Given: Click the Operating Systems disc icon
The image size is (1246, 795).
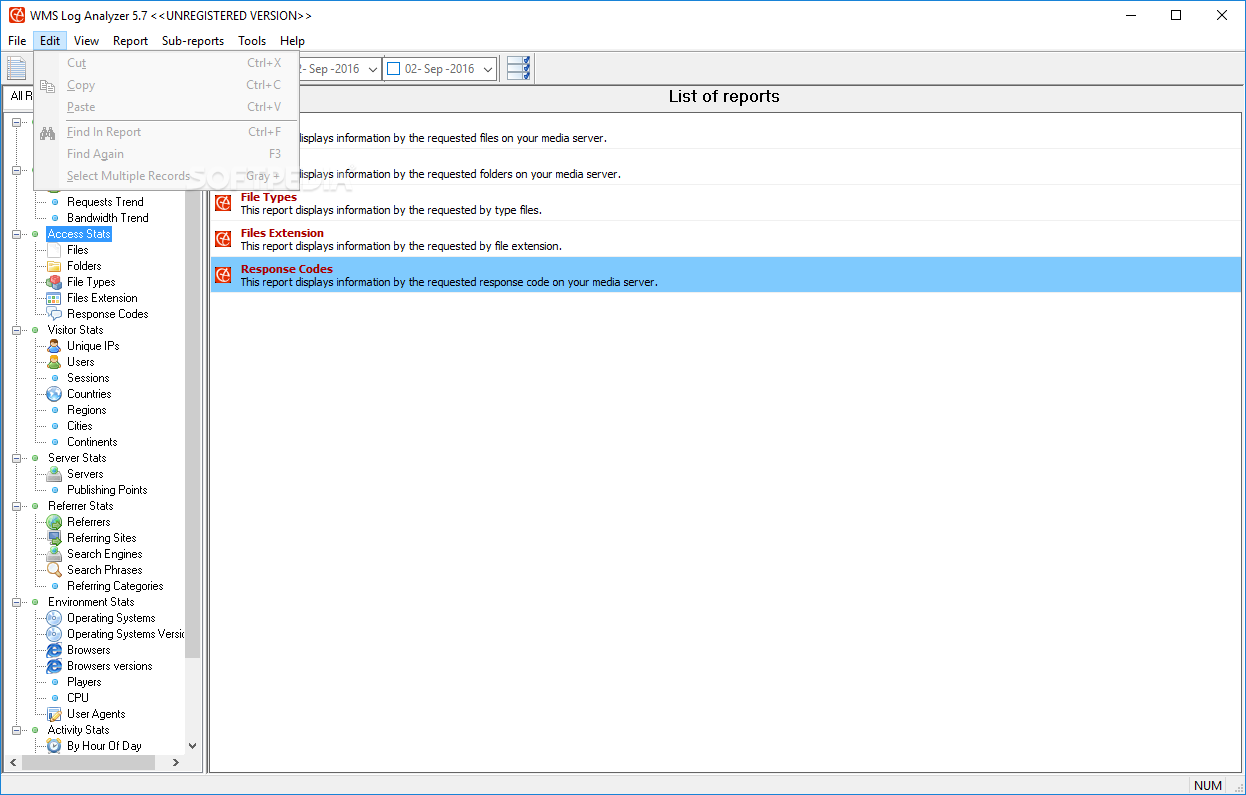Looking at the screenshot, I should [54, 618].
